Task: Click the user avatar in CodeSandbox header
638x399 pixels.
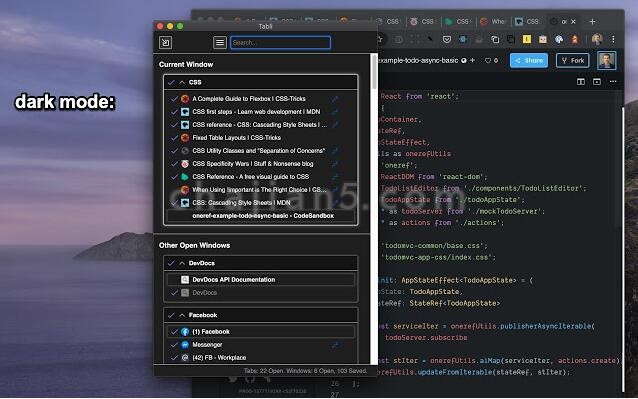Action: (x=606, y=61)
